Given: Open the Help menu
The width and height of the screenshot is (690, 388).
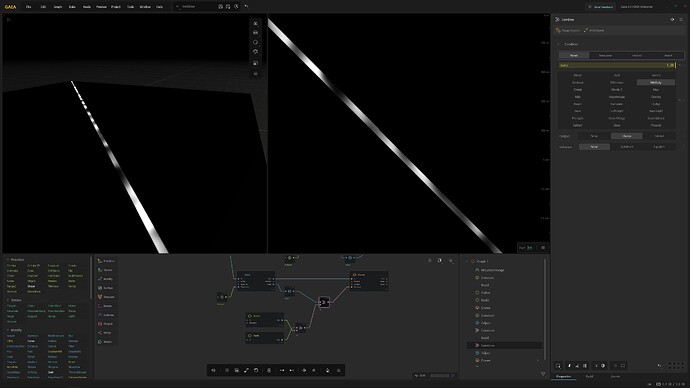Looking at the screenshot, I should tap(159, 7).
